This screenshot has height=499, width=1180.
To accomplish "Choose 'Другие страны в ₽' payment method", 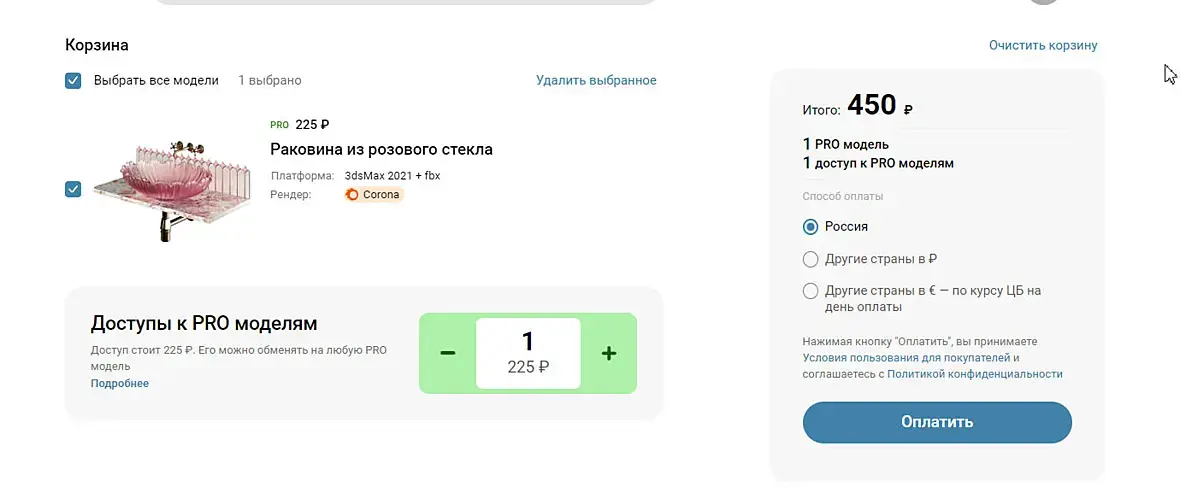I will (x=811, y=259).
